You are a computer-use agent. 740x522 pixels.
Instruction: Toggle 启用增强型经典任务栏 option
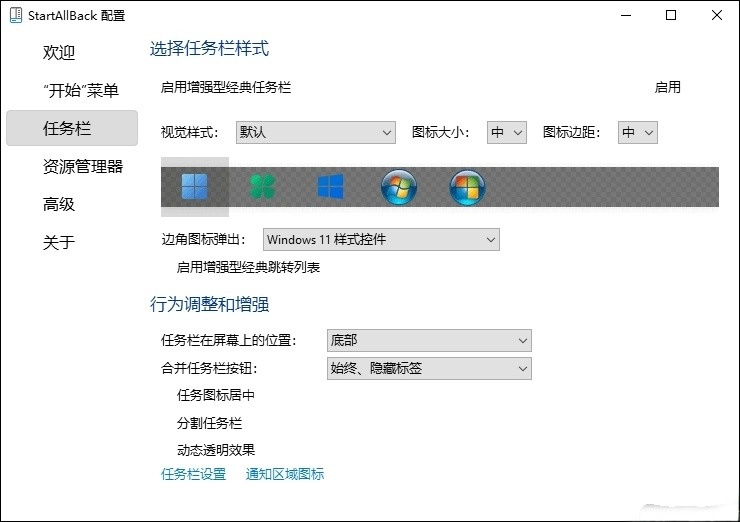(x=226, y=87)
